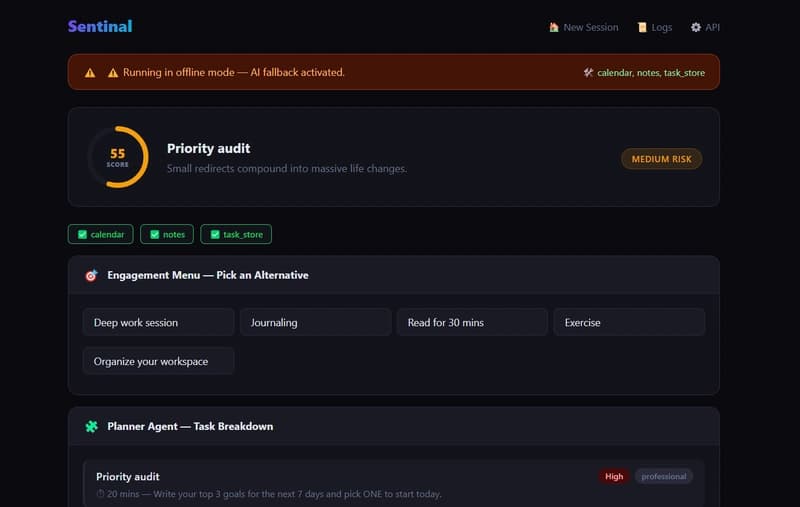Click the High priority tag
This screenshot has width=800, height=507.
click(x=614, y=476)
